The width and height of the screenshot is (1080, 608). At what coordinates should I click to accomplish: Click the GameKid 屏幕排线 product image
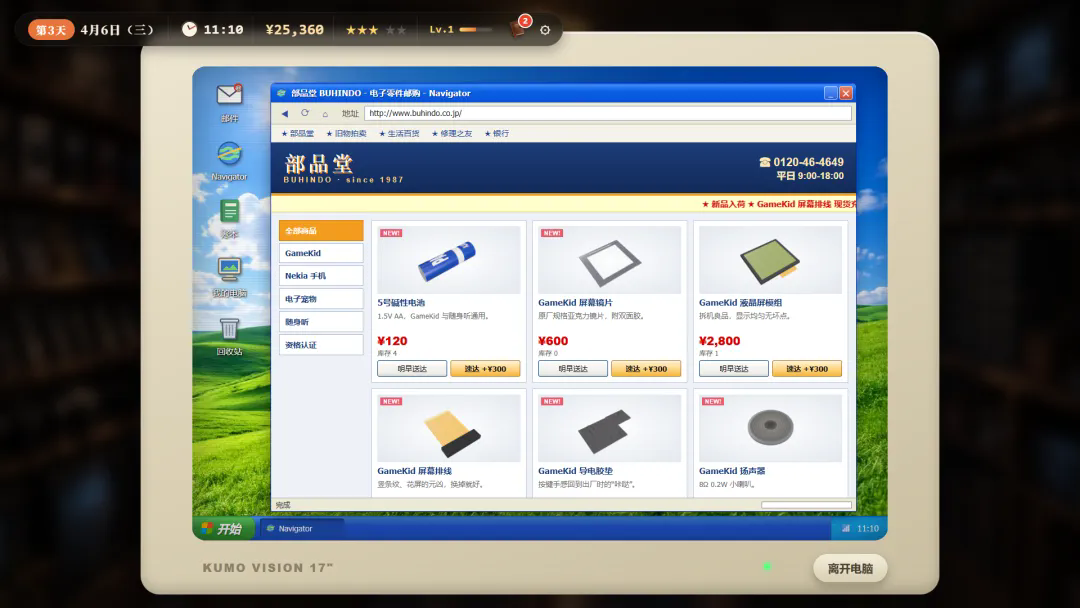tap(448, 428)
